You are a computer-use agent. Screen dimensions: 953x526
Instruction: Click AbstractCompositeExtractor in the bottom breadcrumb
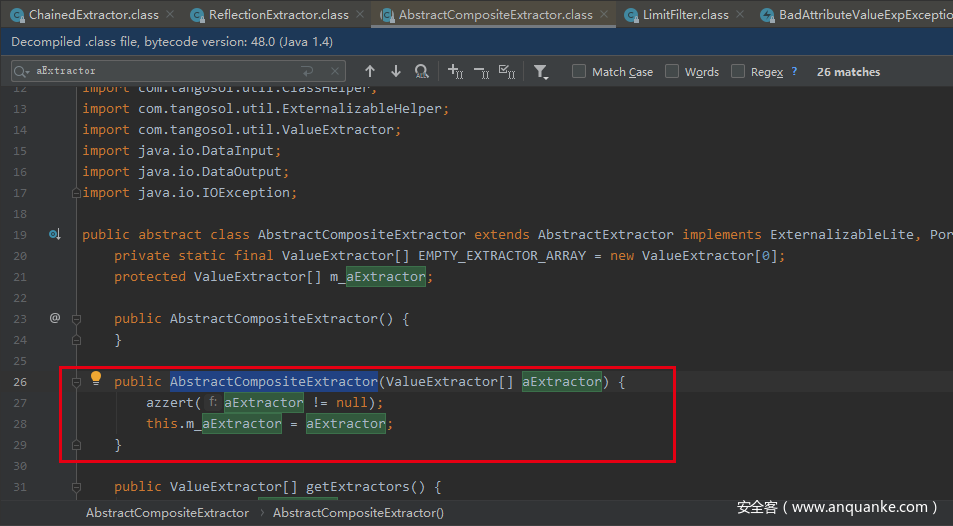(x=167, y=512)
